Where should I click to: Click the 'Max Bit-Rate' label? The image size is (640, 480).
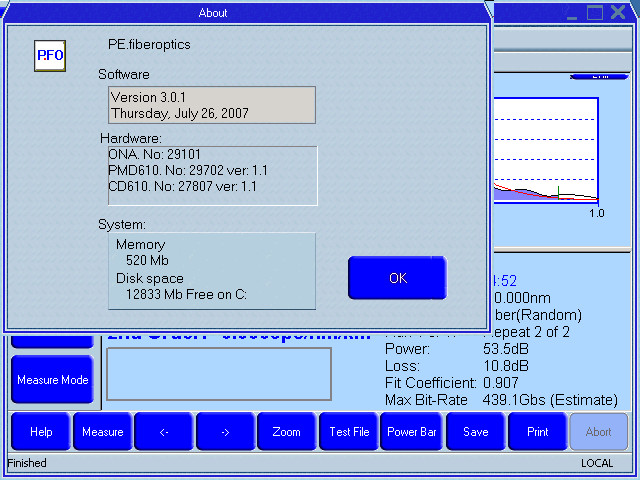[x=426, y=400]
